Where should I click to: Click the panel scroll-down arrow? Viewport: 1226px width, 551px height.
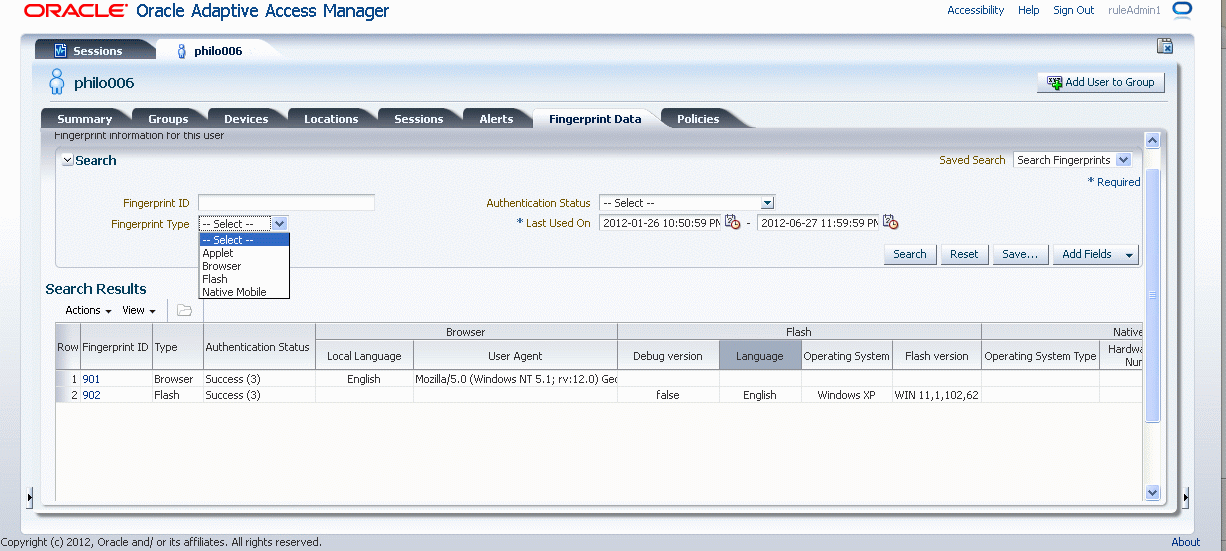1152,492
